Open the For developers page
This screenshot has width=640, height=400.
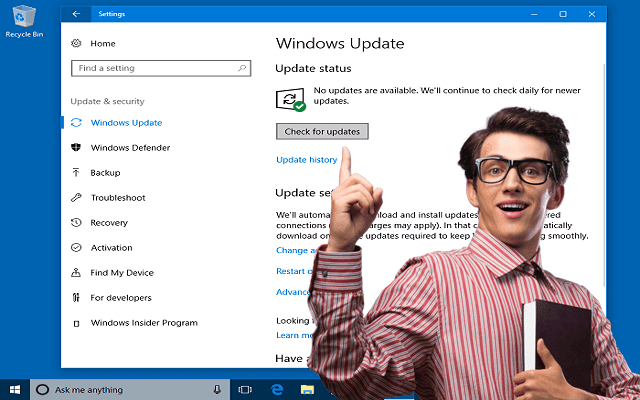[x=121, y=298]
